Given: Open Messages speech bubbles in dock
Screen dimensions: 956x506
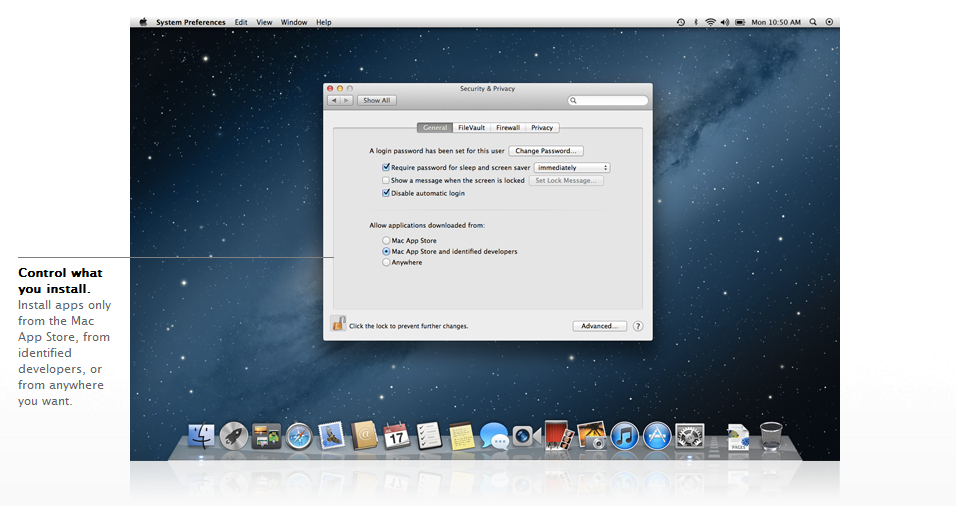Looking at the screenshot, I should click(x=494, y=437).
